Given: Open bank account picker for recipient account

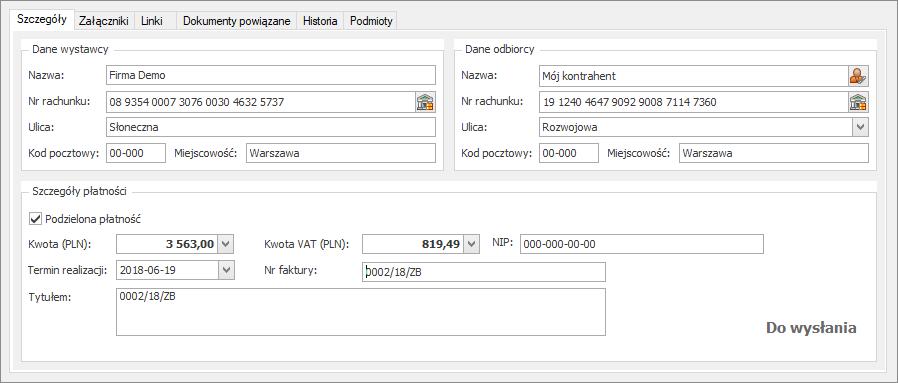Looking at the screenshot, I should pyautogui.click(x=858, y=102).
